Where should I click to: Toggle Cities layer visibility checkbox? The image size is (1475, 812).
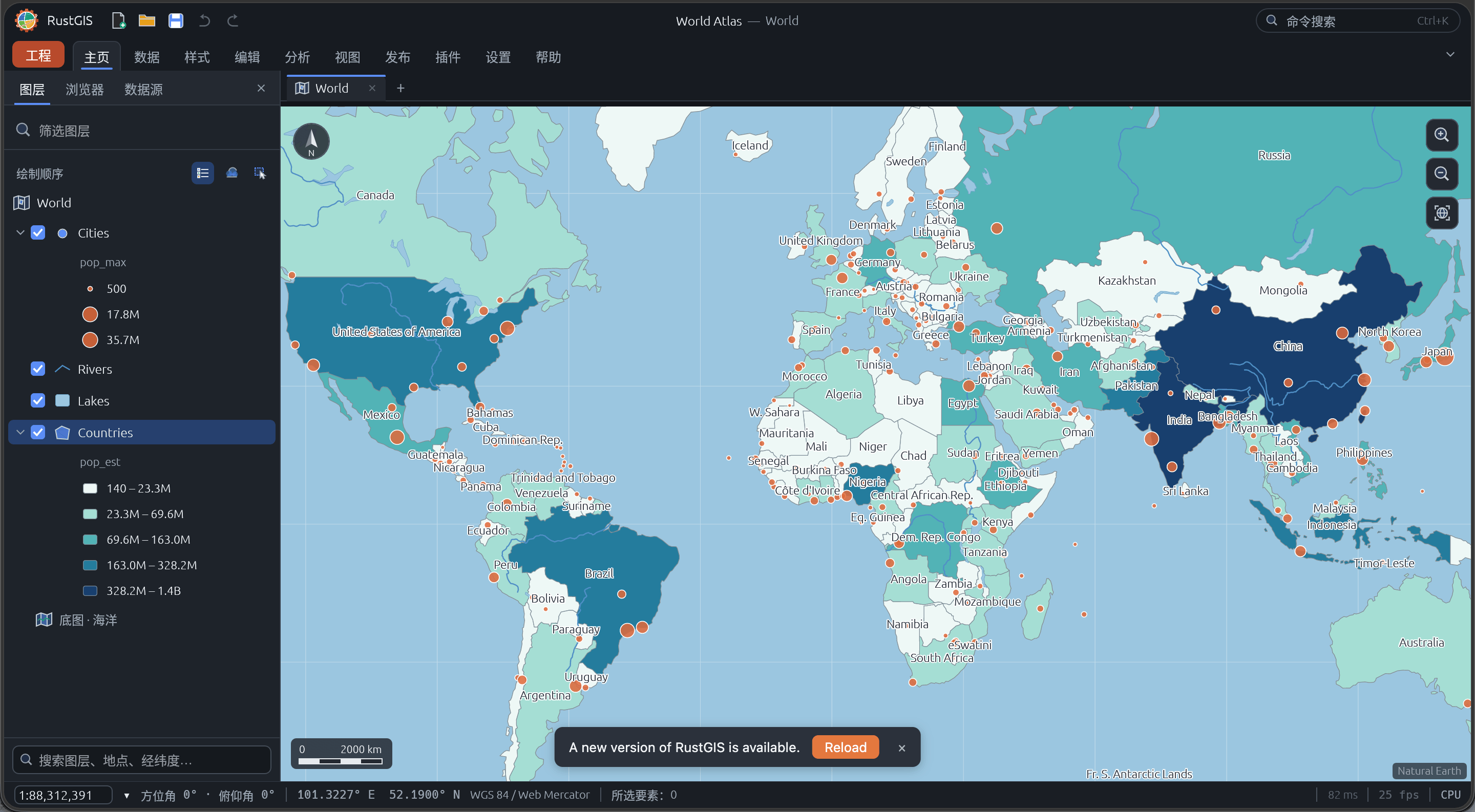(38, 233)
